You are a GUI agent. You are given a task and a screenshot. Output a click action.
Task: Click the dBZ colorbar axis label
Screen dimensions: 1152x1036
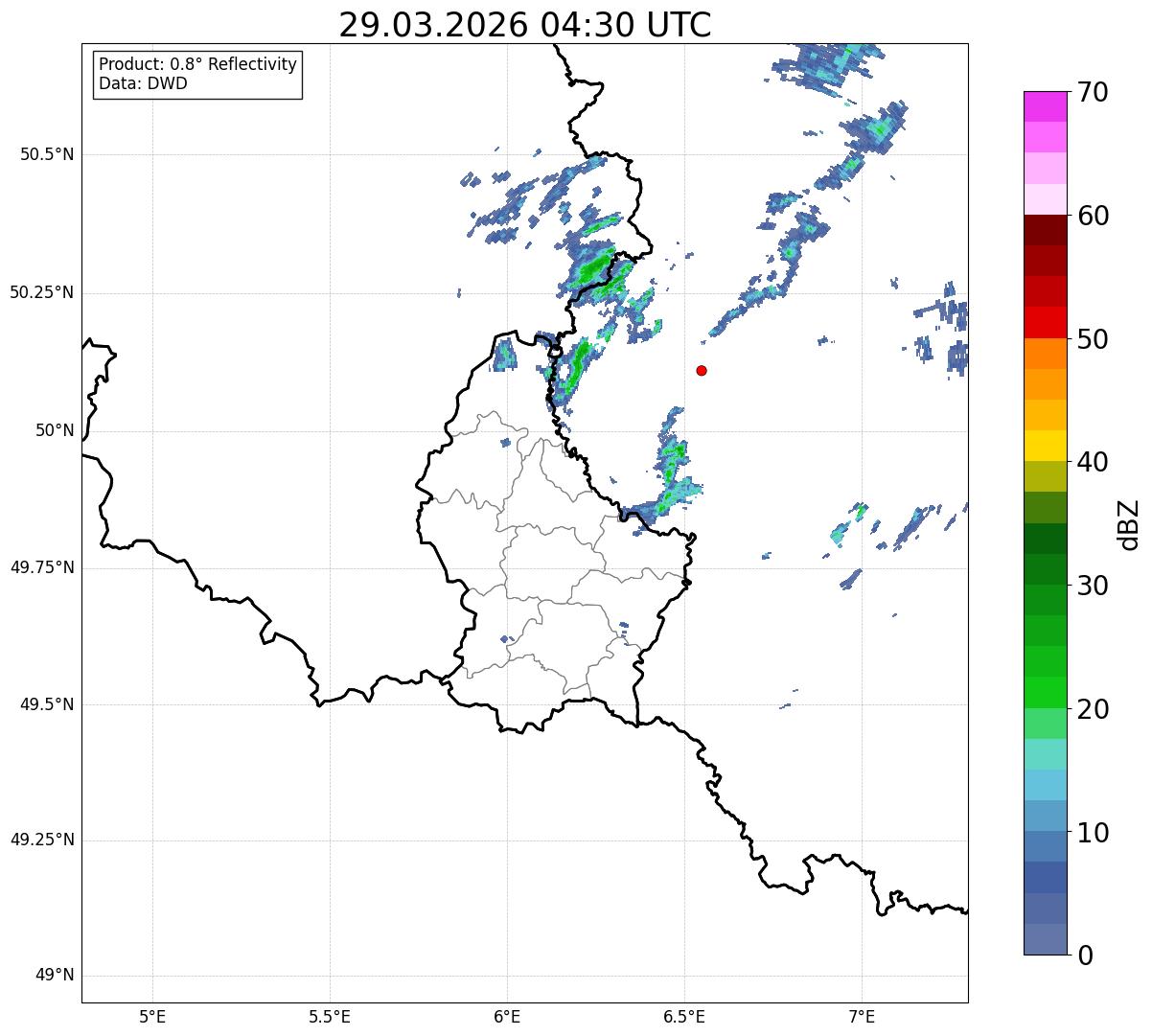[x=1129, y=524]
